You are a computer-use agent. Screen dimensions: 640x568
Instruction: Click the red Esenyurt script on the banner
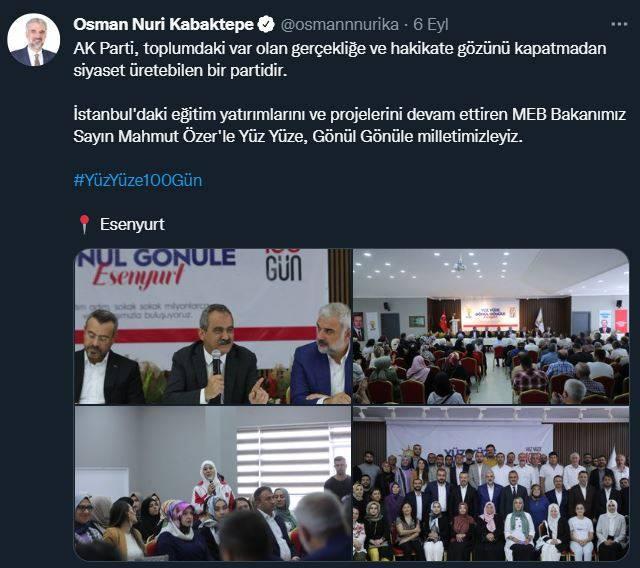coord(138,275)
